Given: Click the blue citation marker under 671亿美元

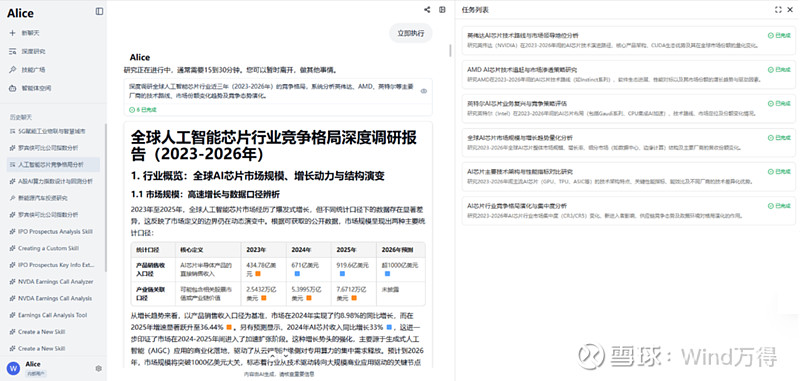Looking at the screenshot, I should (297, 273).
